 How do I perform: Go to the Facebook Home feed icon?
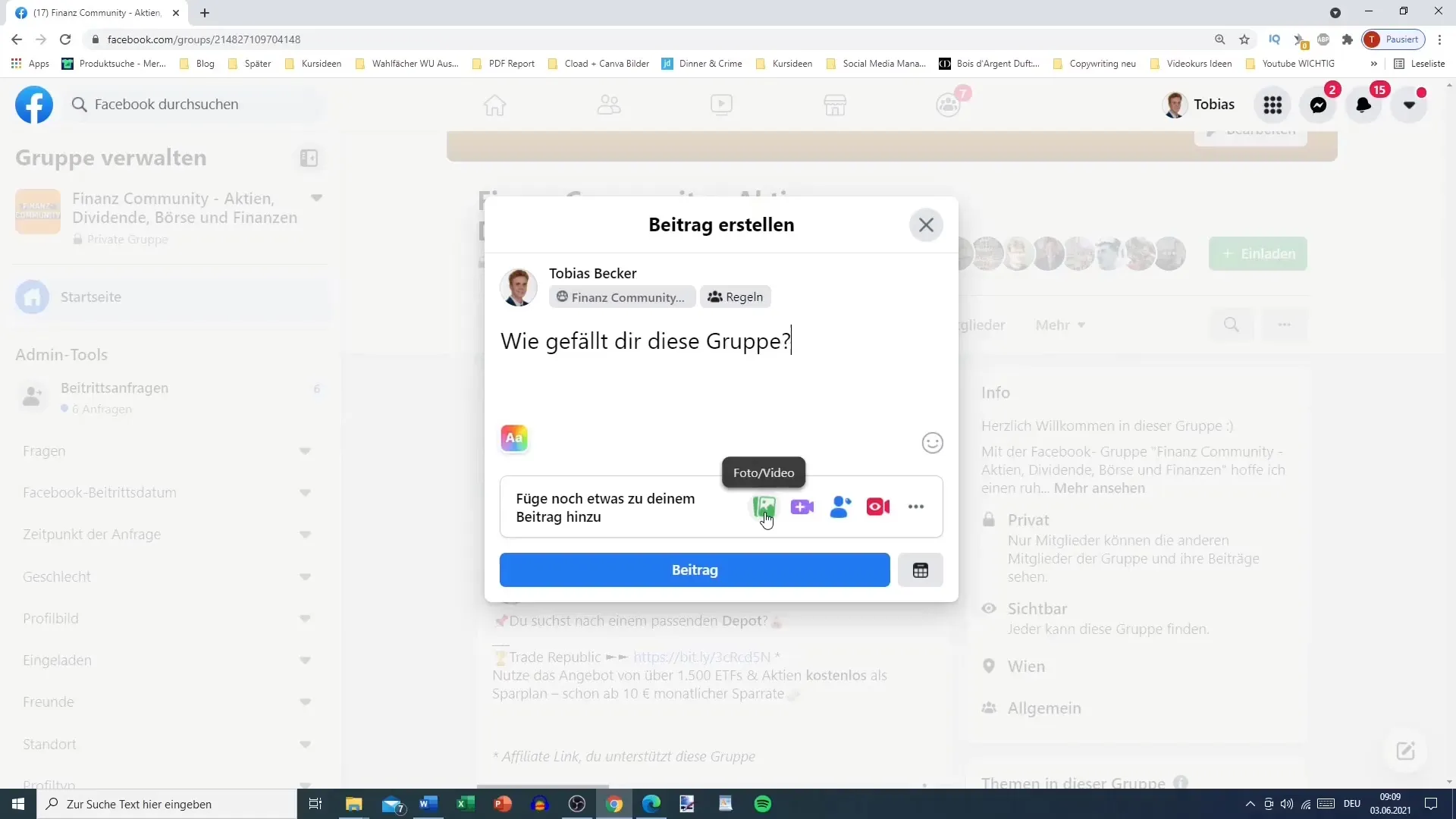click(x=495, y=105)
